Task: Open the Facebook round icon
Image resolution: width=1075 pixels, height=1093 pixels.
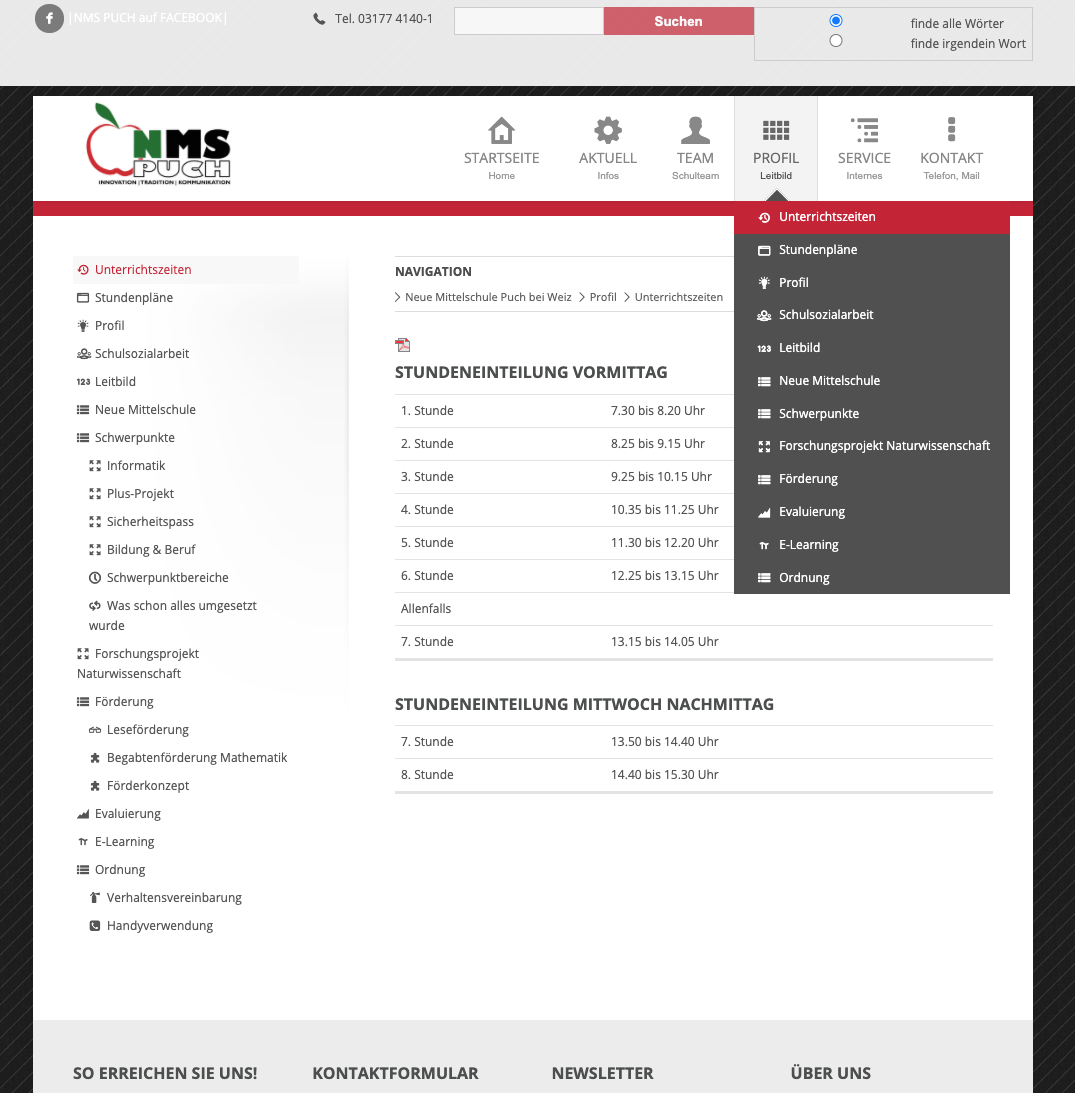Action: 49,18
